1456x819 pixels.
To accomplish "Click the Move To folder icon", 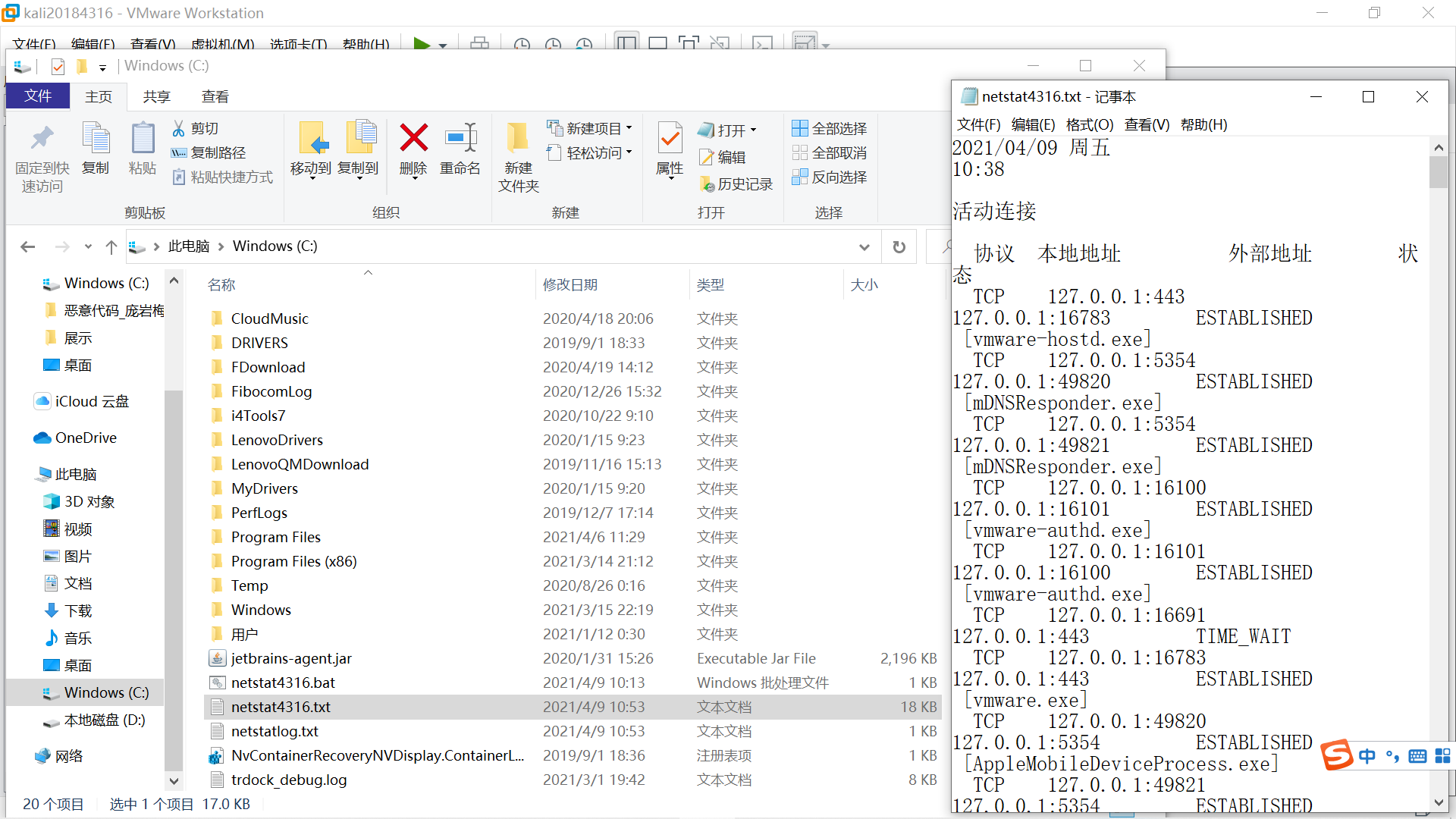I will click(312, 139).
